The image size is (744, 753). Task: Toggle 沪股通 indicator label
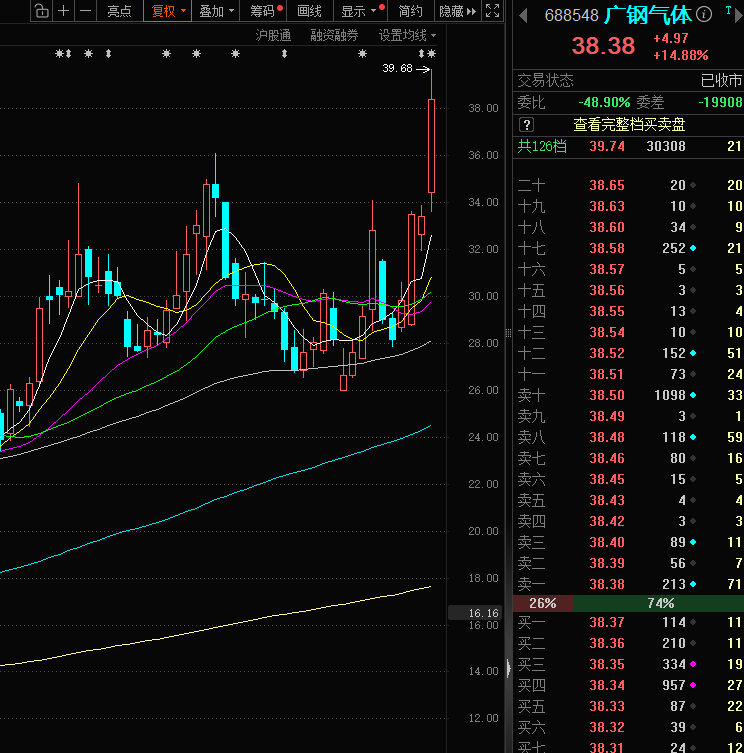click(273, 36)
